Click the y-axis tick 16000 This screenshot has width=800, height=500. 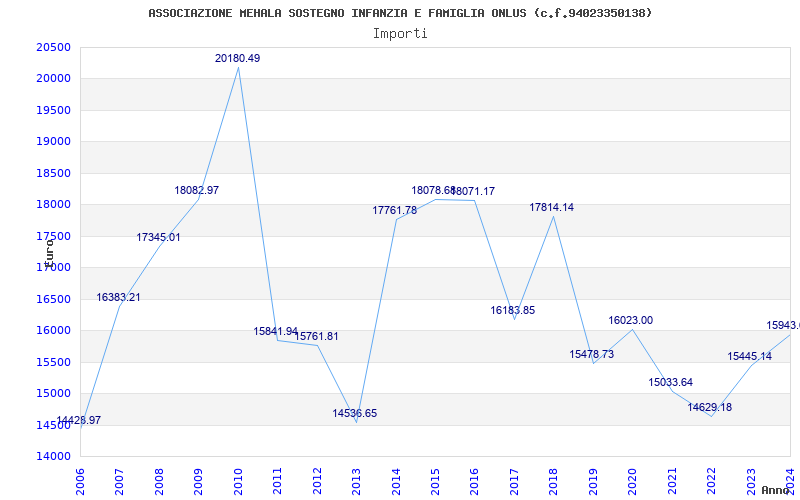click(54, 331)
